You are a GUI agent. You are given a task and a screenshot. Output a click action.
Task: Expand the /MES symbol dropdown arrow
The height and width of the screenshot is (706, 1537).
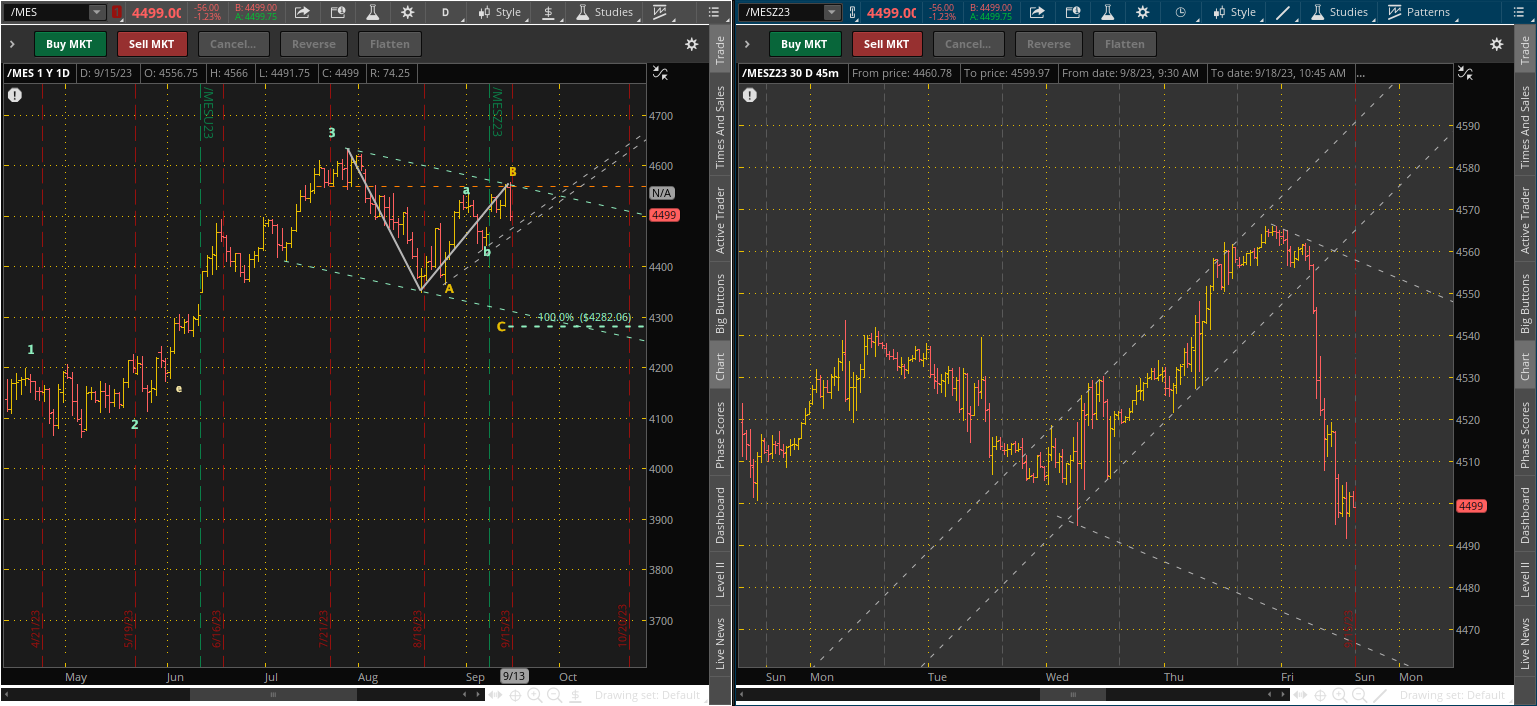coord(97,12)
